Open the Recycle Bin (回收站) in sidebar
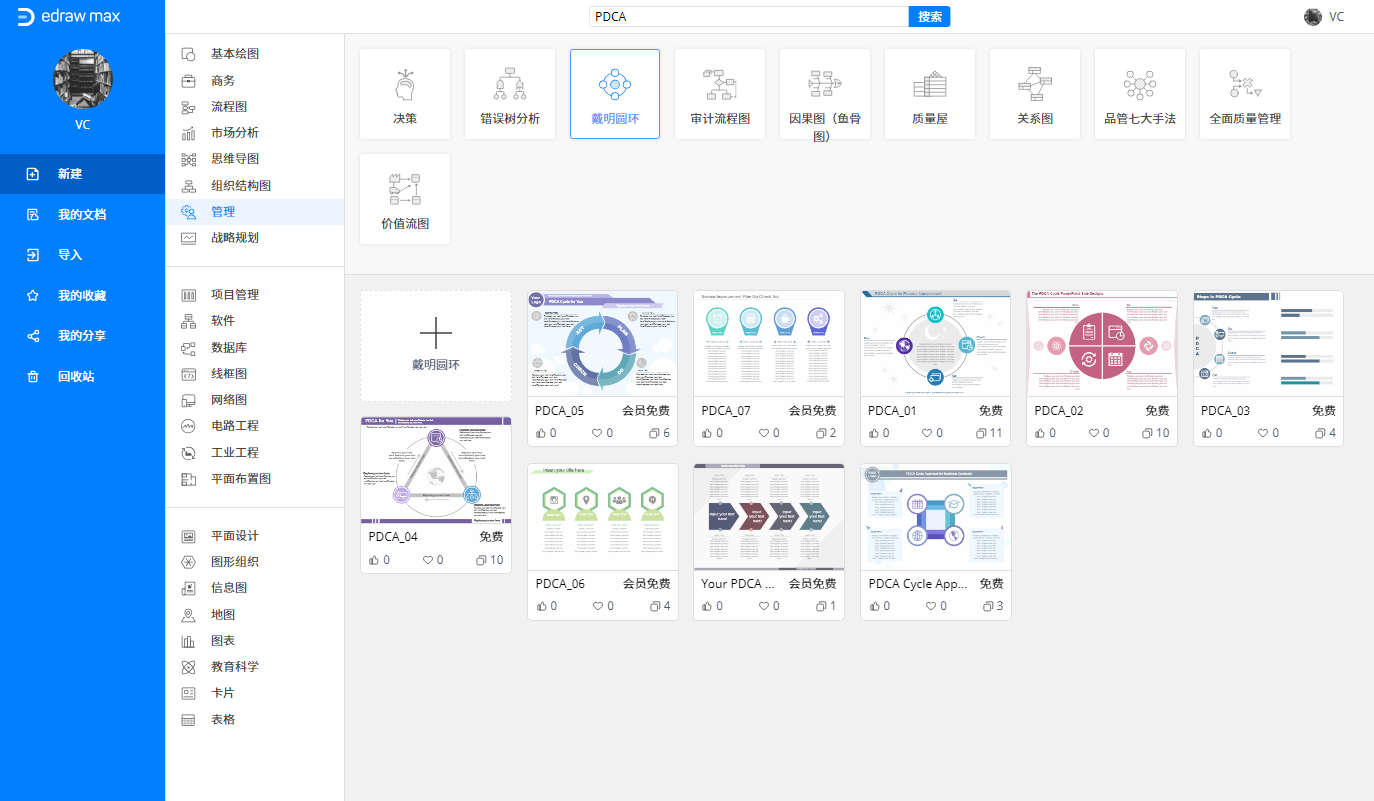The image size is (1374, 801). [x=82, y=376]
